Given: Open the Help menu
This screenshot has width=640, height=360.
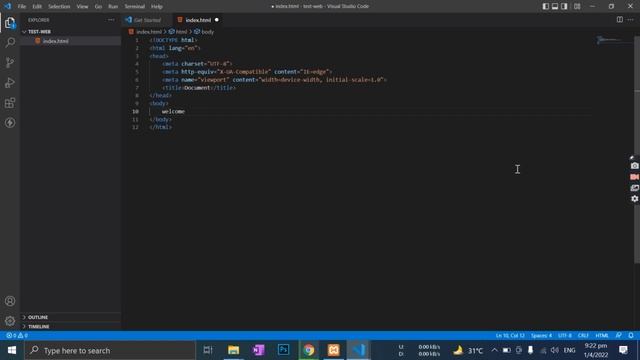Looking at the screenshot, I should click(157, 7).
